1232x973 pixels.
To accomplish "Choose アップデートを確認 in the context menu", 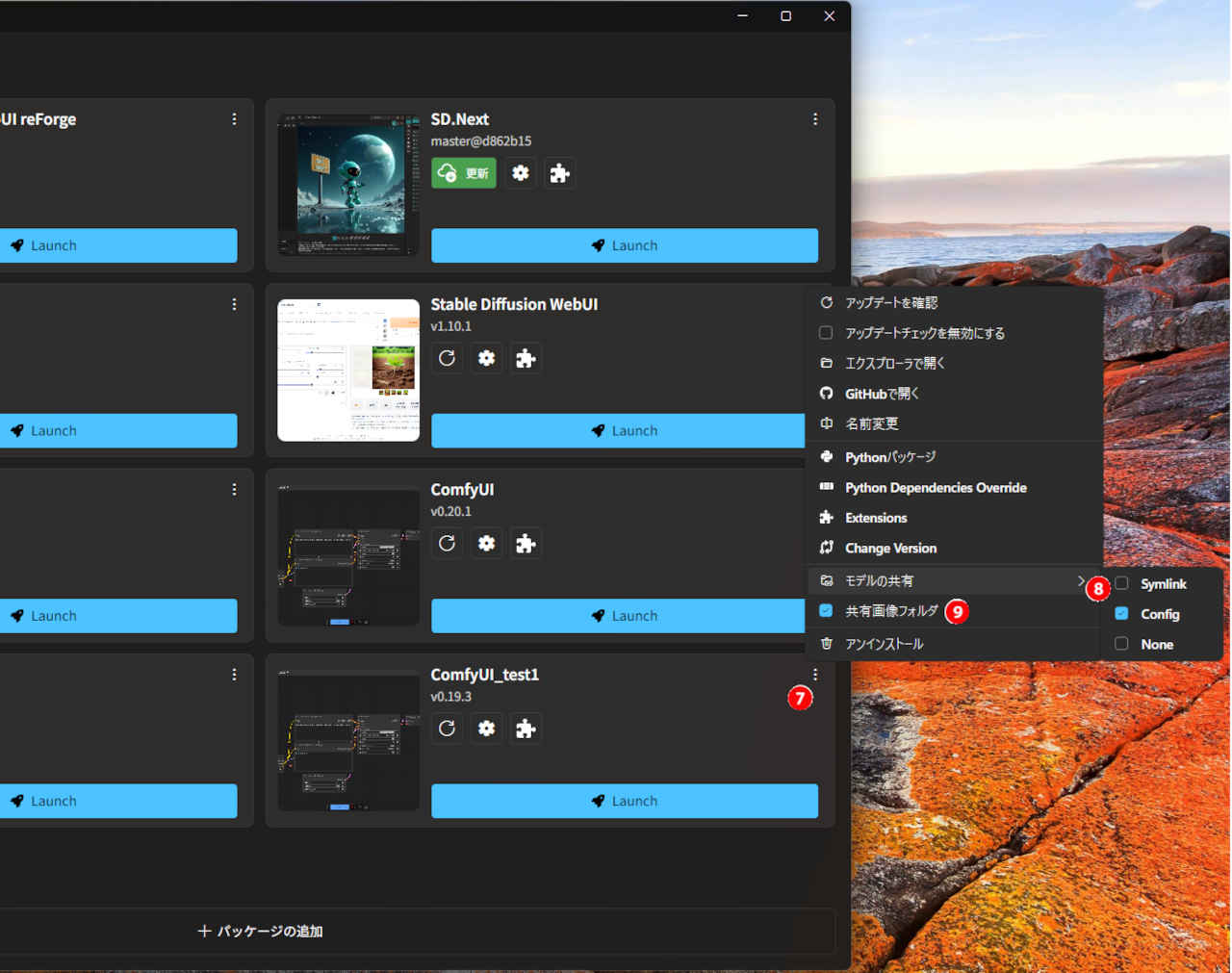I will 954,303.
